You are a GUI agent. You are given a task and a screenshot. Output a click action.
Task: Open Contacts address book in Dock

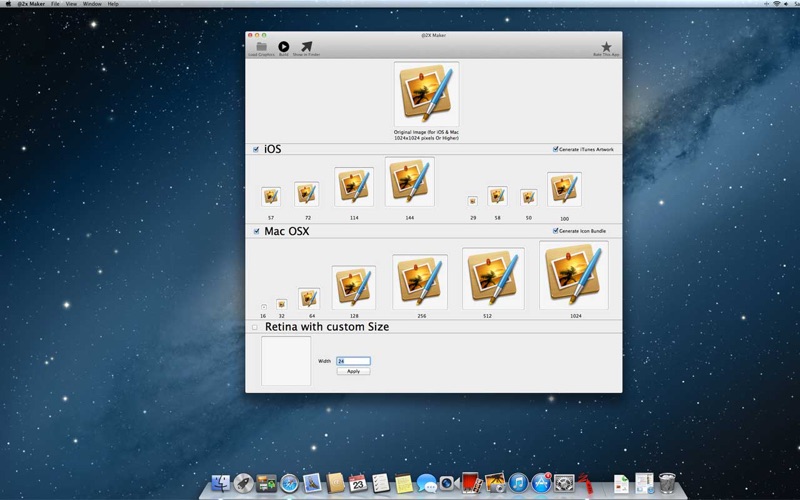[335, 483]
